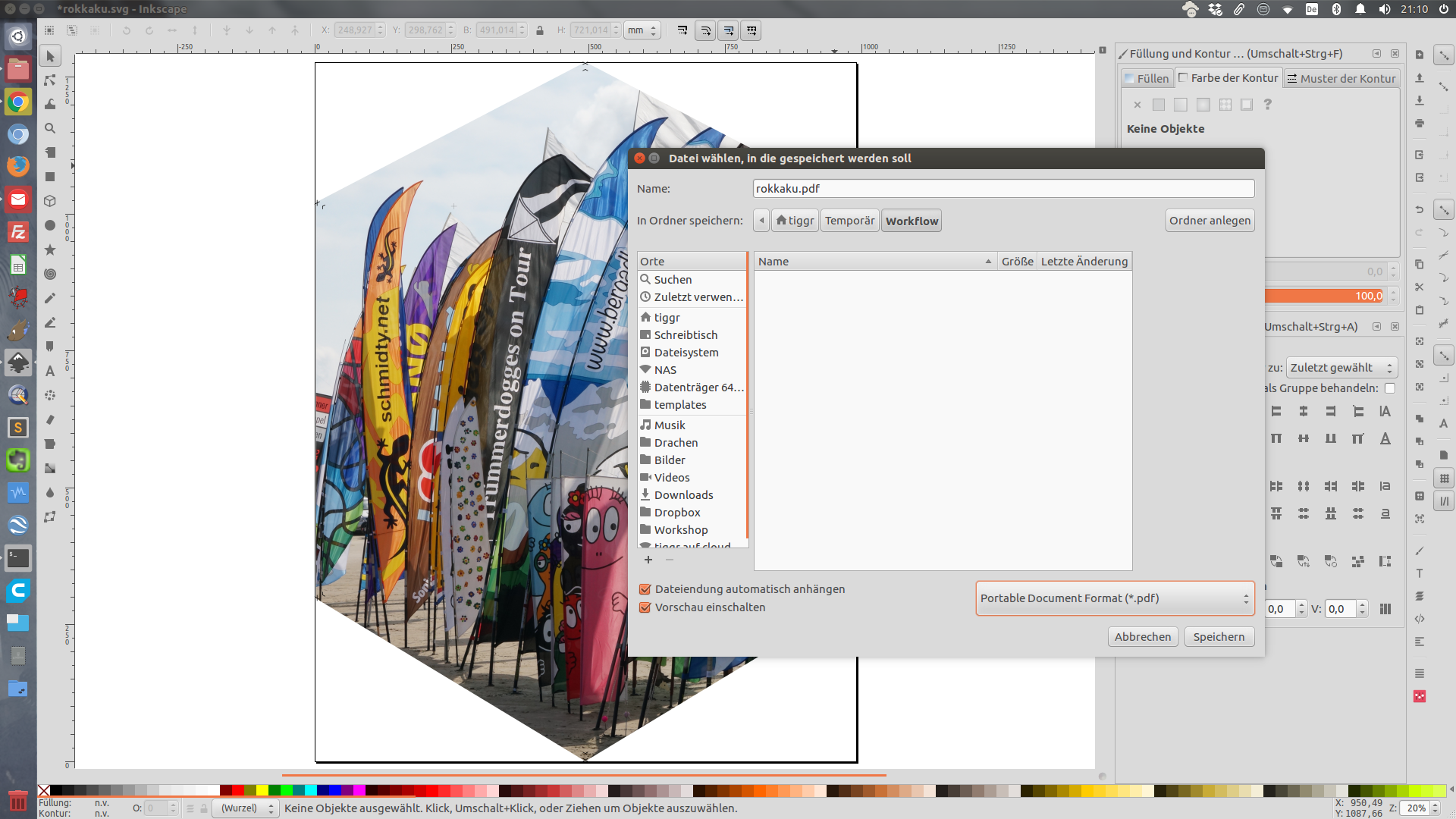Screen dimensions: 1456x819
Task: Open the 'Zuletzt gewählt' relative-to dropdown
Action: 1341,368
